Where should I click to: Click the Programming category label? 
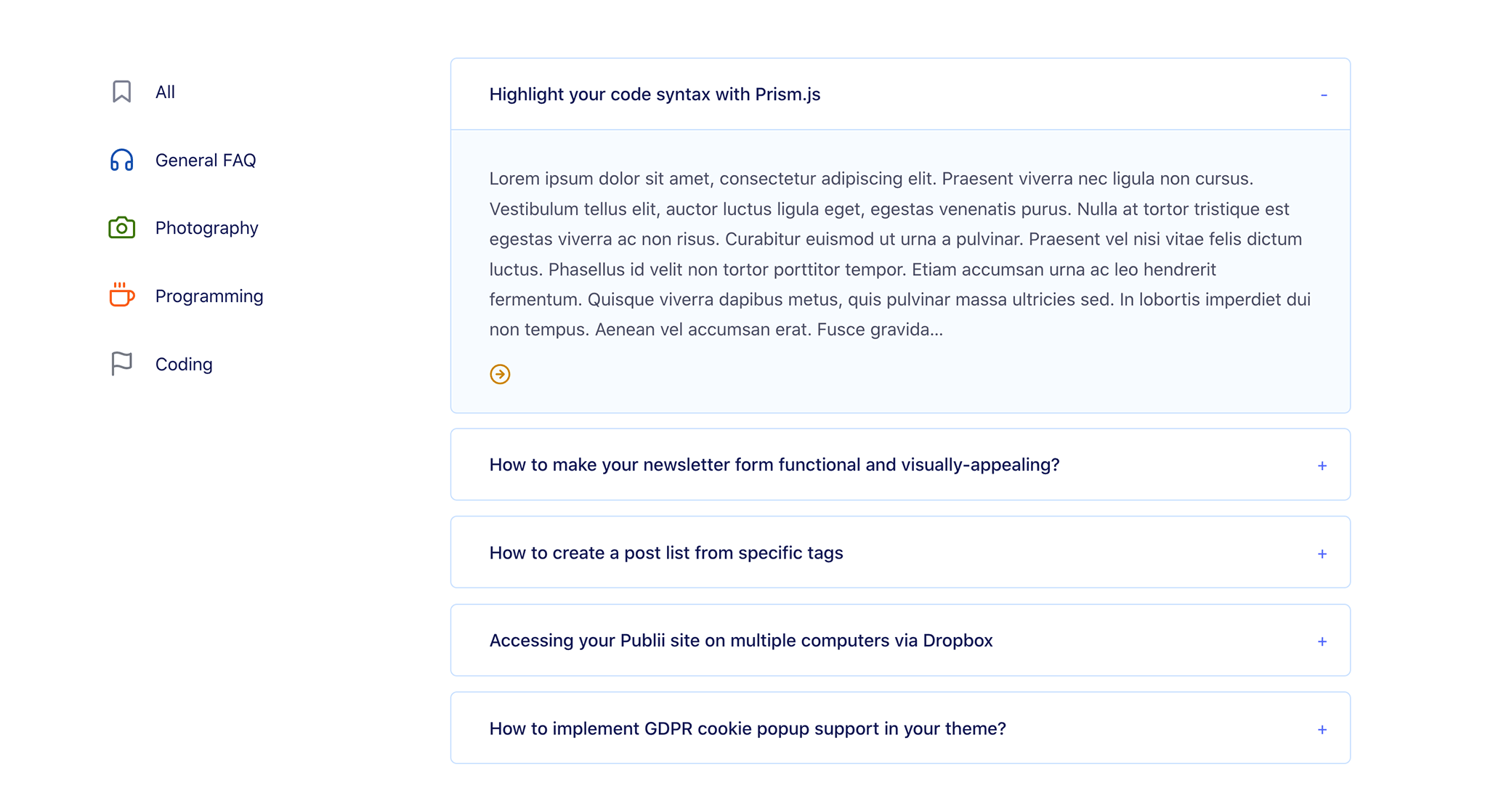tap(209, 296)
